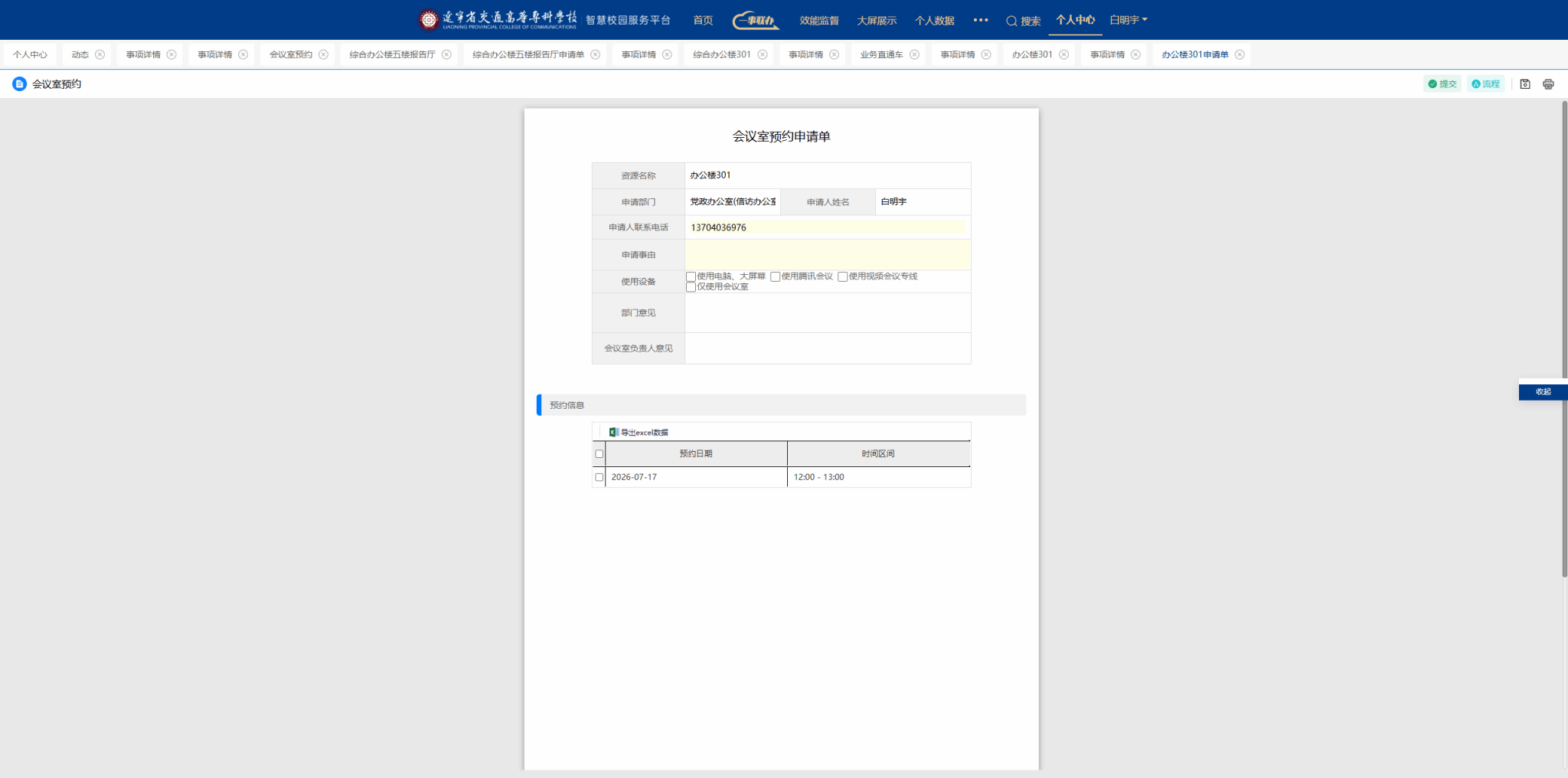This screenshot has width=1568, height=778.
Task: Click the 会议室负责人意见 field
Action: click(x=828, y=348)
